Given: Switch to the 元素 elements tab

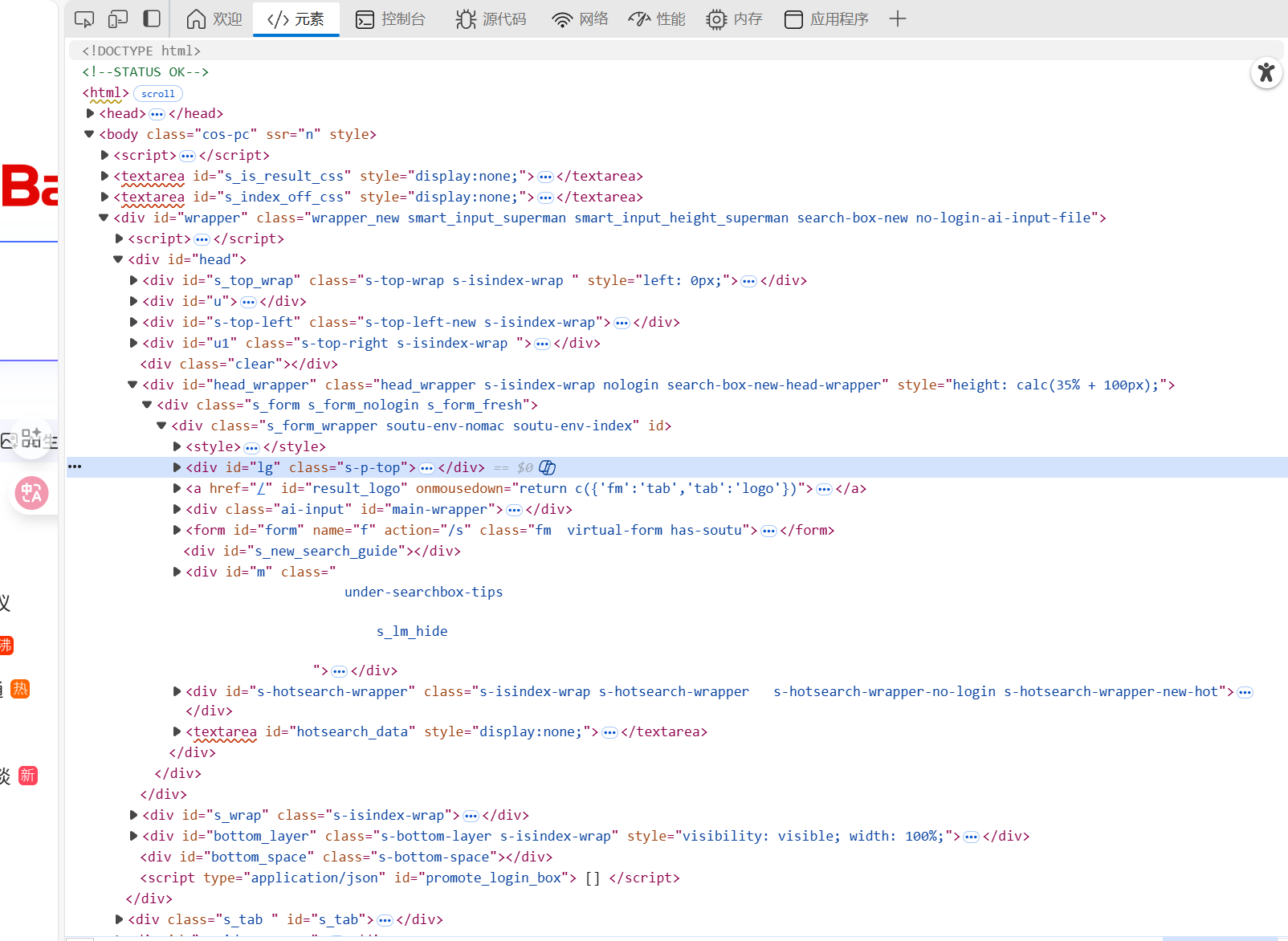Looking at the screenshot, I should [x=296, y=19].
